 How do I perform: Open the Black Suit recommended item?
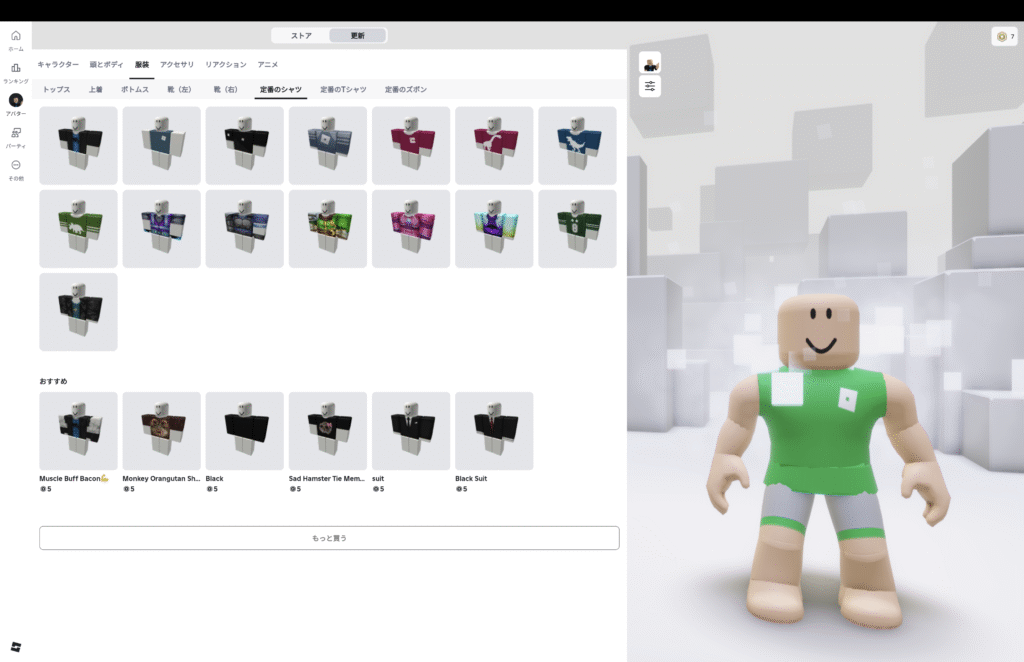(494, 431)
